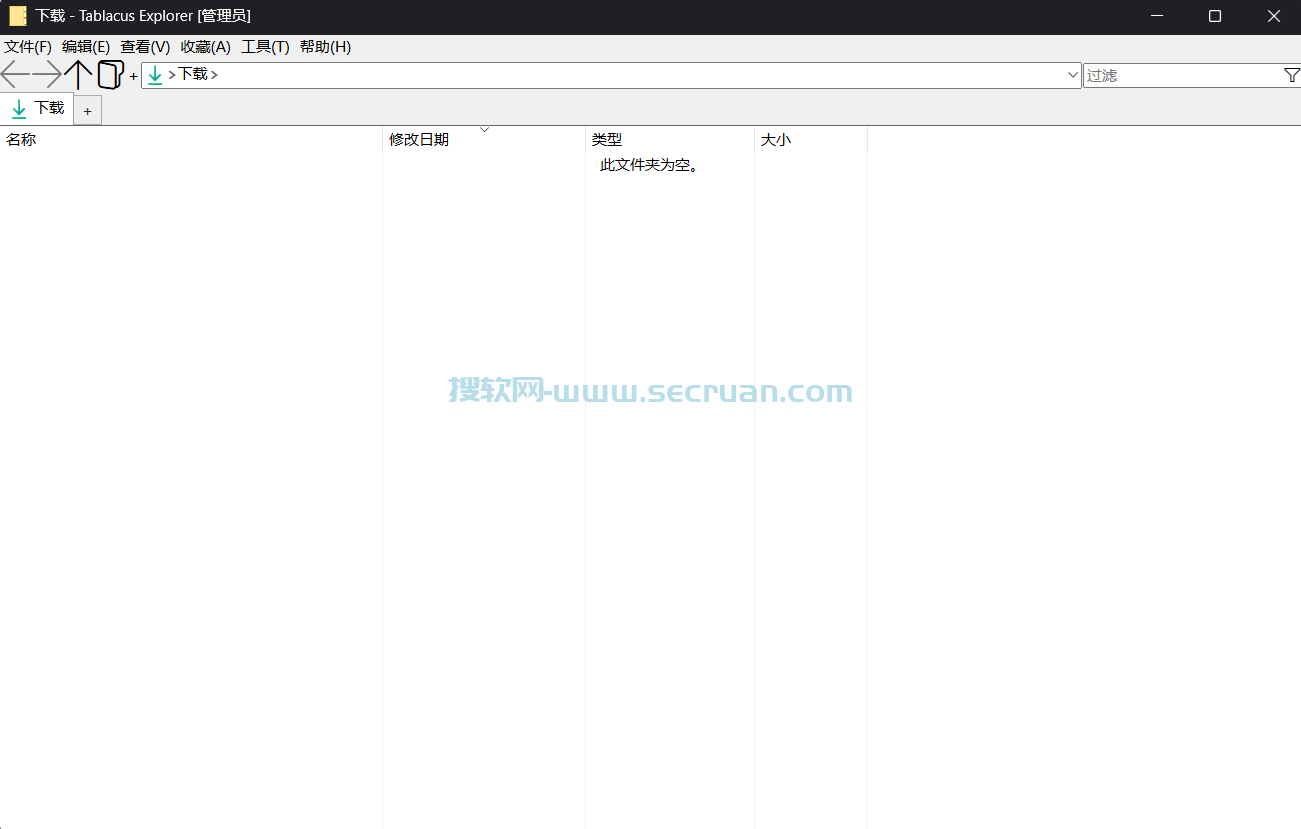Sort by the 修改日期 column header
Viewport: 1301px width, 829px height.
click(484, 140)
